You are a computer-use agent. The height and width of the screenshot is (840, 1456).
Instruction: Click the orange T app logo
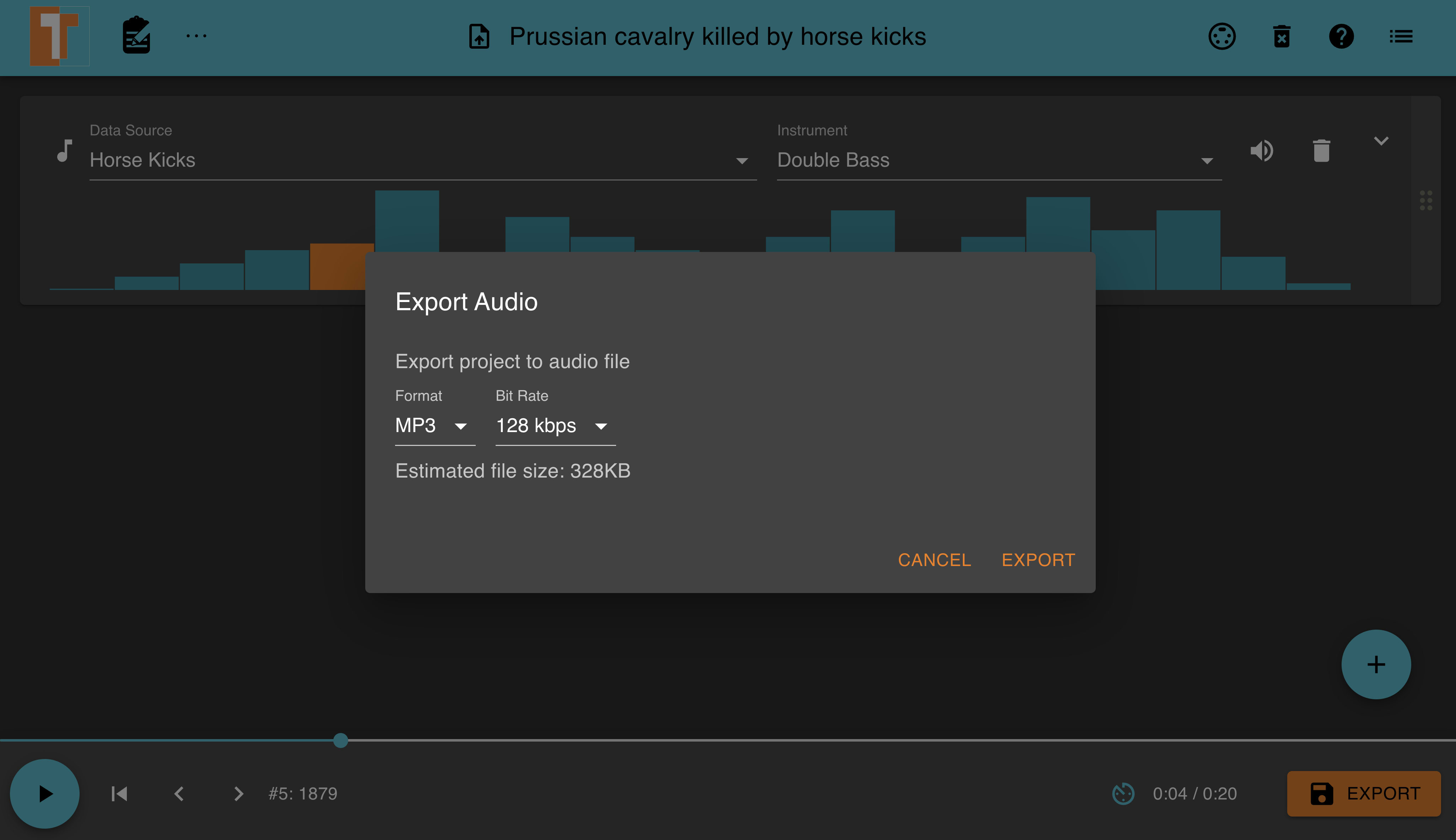tap(59, 36)
